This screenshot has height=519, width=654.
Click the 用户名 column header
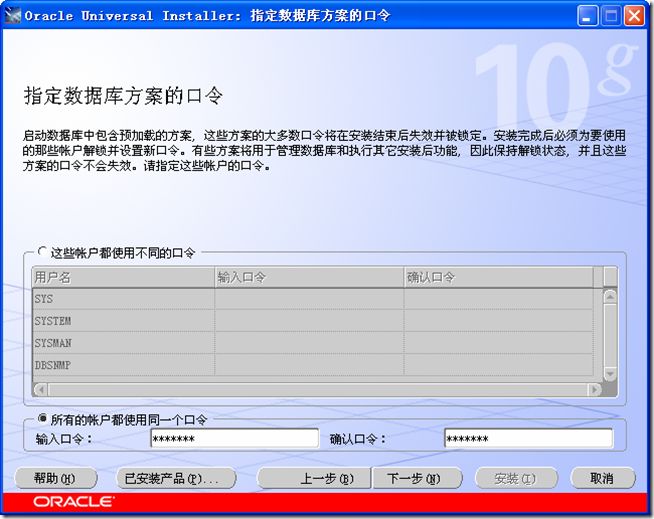click(123, 277)
